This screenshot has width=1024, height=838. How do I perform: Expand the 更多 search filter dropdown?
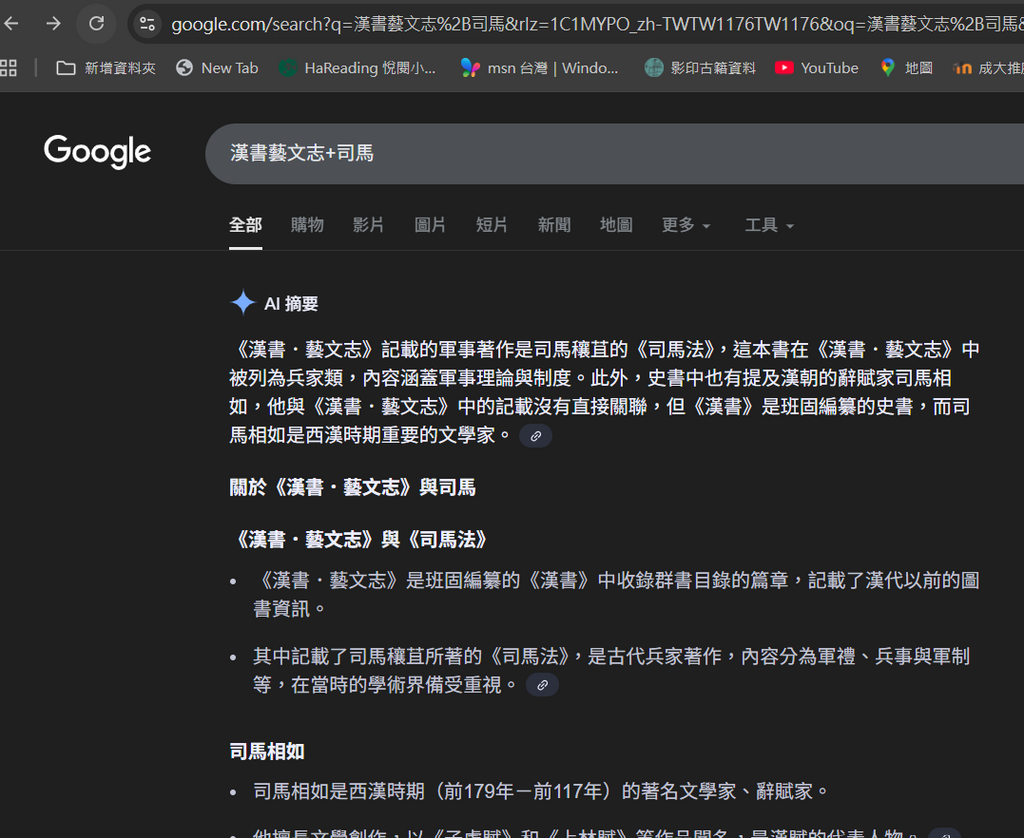tap(686, 225)
